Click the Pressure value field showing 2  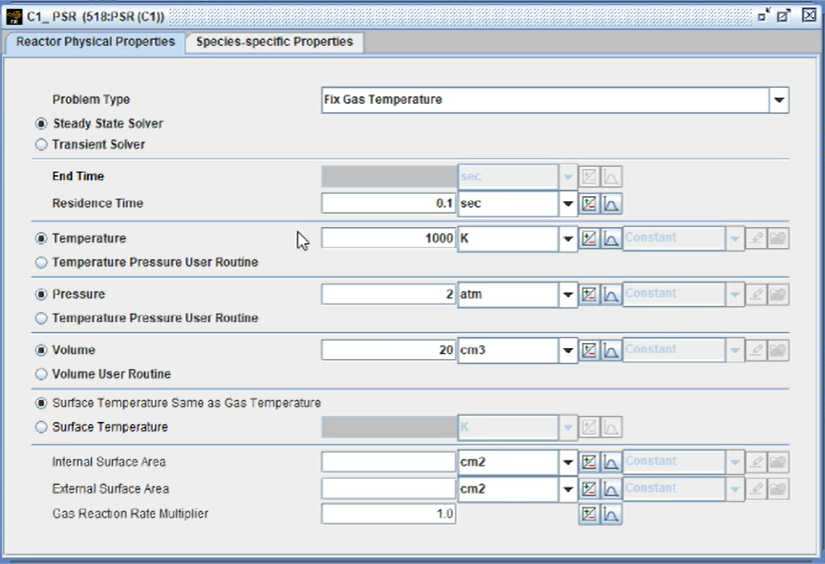(x=389, y=294)
